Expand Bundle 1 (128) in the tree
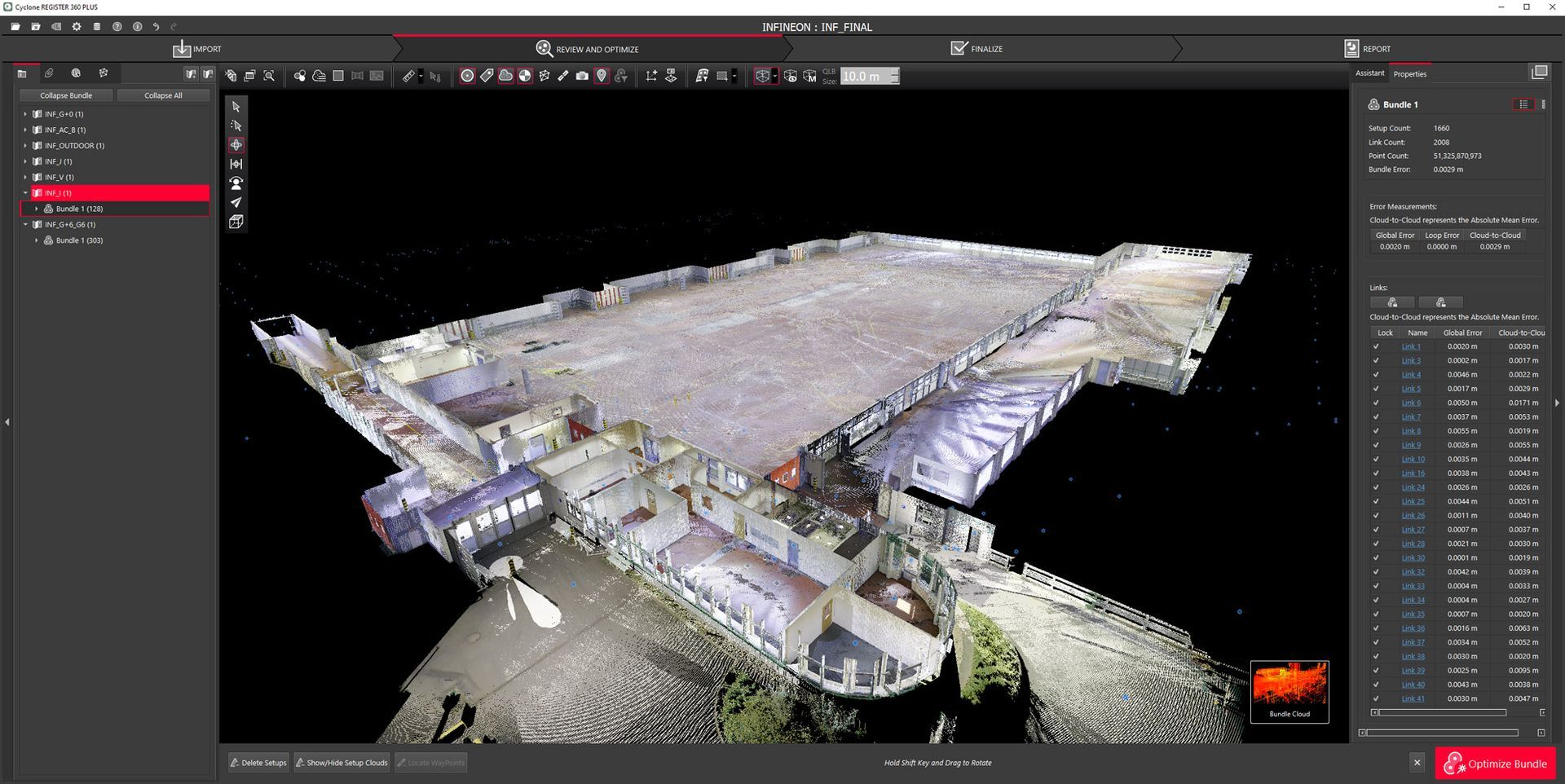1565x784 pixels. tap(37, 209)
